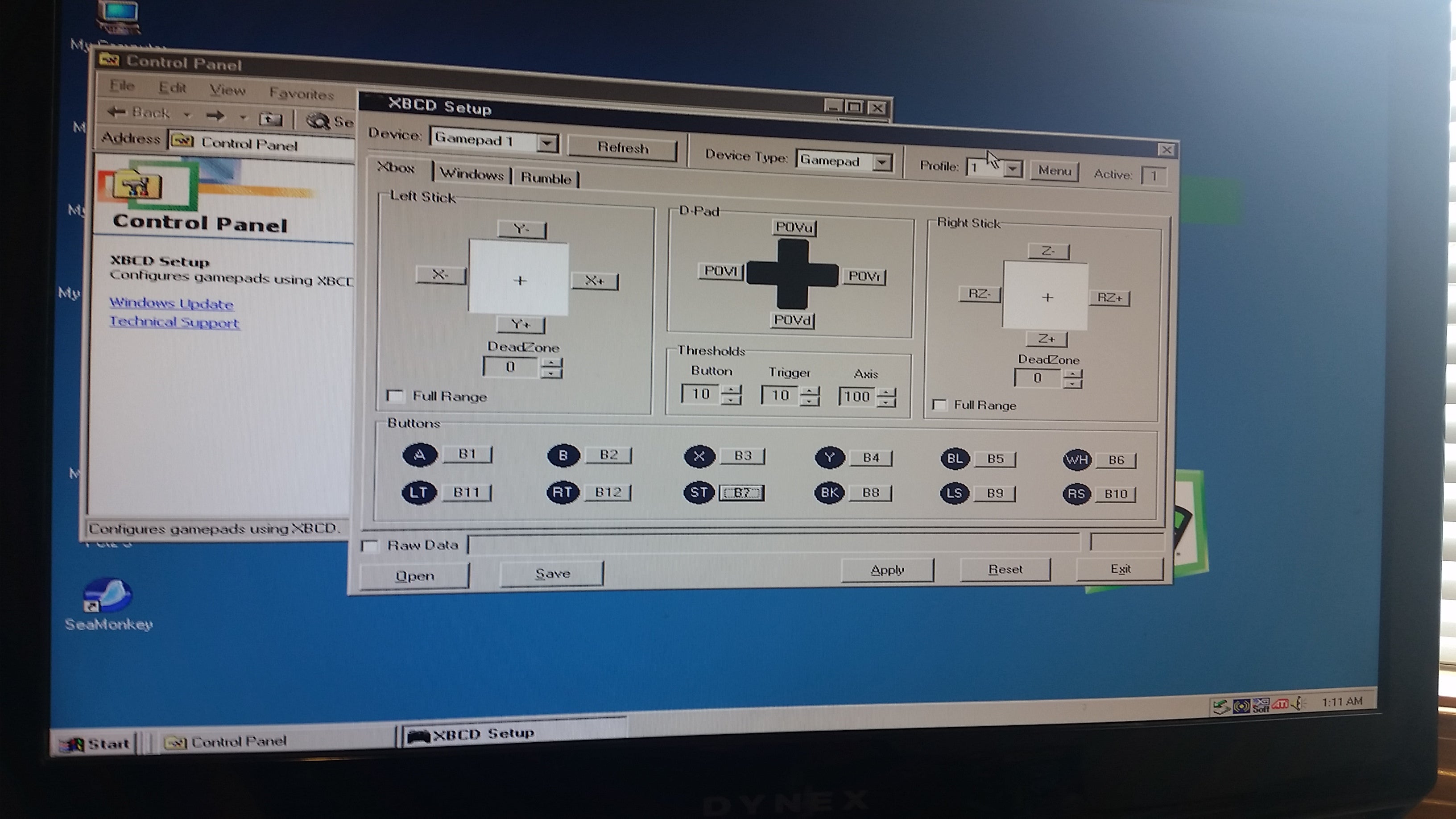Toggle the Raw Data checkbox
This screenshot has height=819, width=1456.
[x=370, y=546]
